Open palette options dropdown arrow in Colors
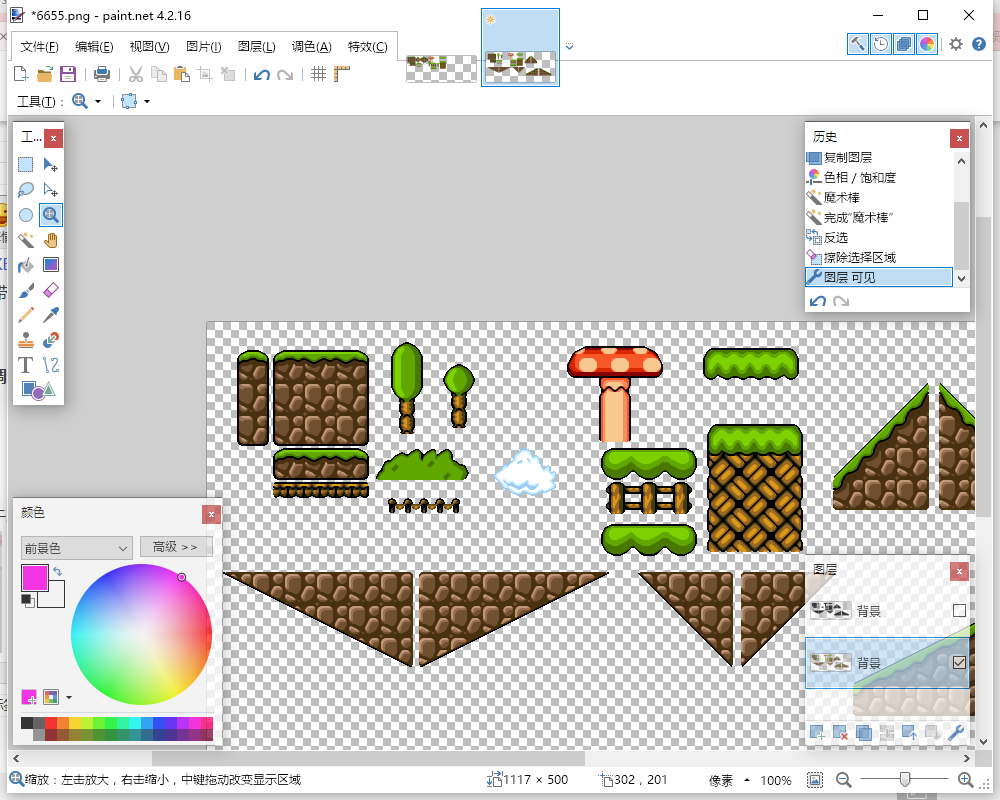The height and width of the screenshot is (800, 1000). (x=69, y=698)
